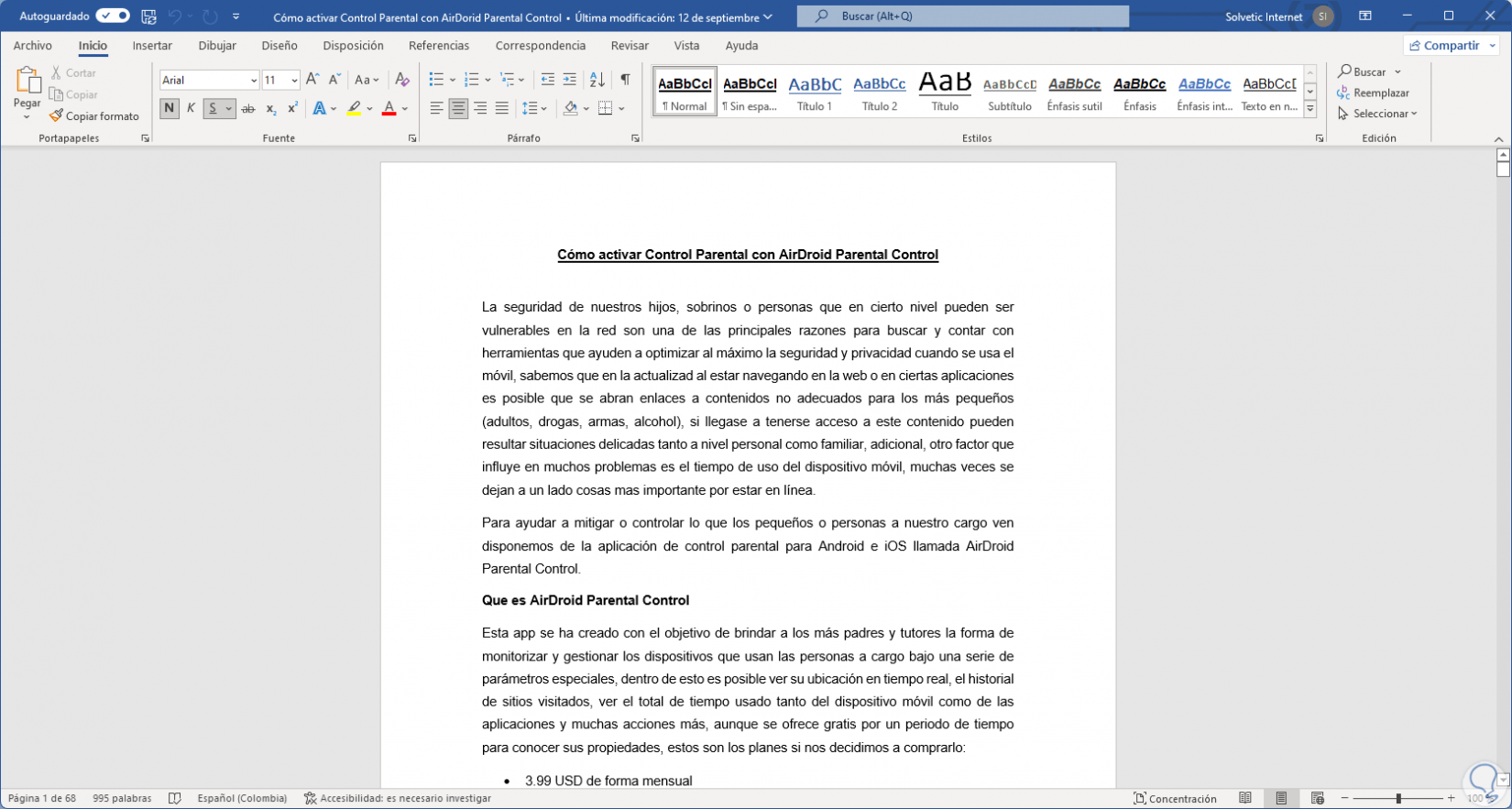Toggle bold (N) formatting
Image resolution: width=1512 pixels, height=809 pixels.
pyautogui.click(x=170, y=109)
